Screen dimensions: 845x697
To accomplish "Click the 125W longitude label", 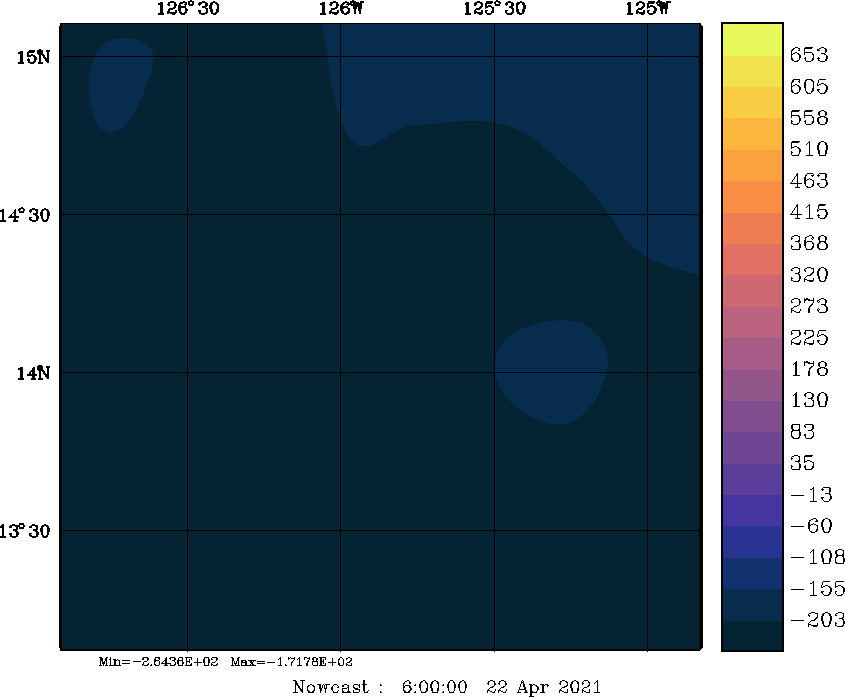I will point(648,9).
